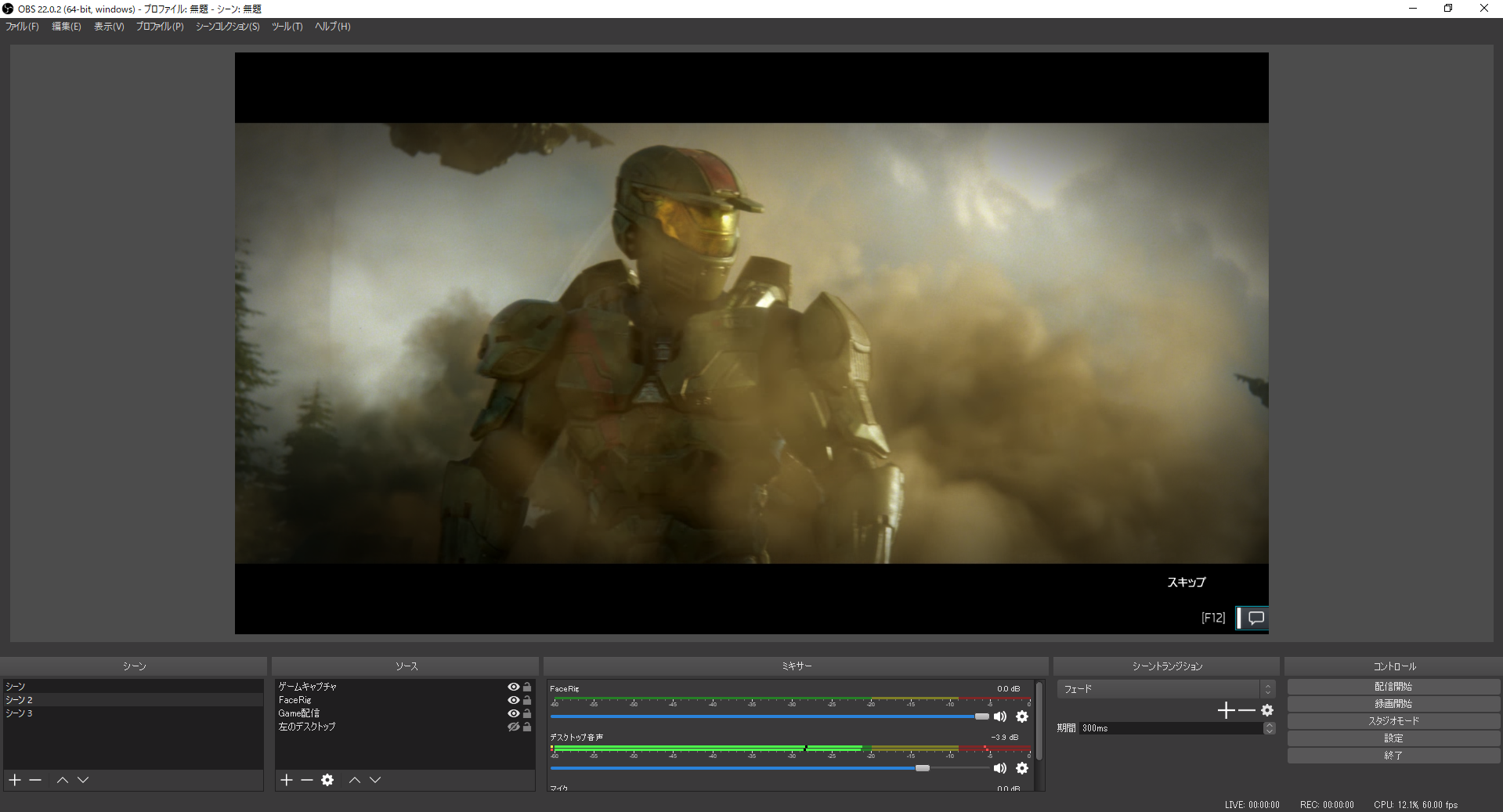This screenshot has height=812, width=1503.
Task: Click the mixer panel vertical scrollbar
Action: click(x=1039, y=721)
